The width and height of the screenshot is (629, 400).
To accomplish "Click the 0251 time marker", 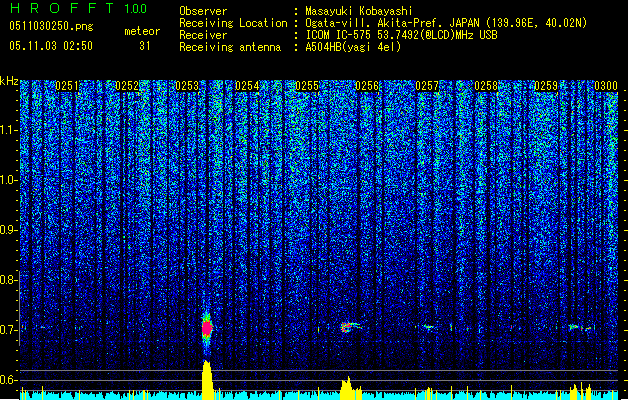I will coord(67,86).
